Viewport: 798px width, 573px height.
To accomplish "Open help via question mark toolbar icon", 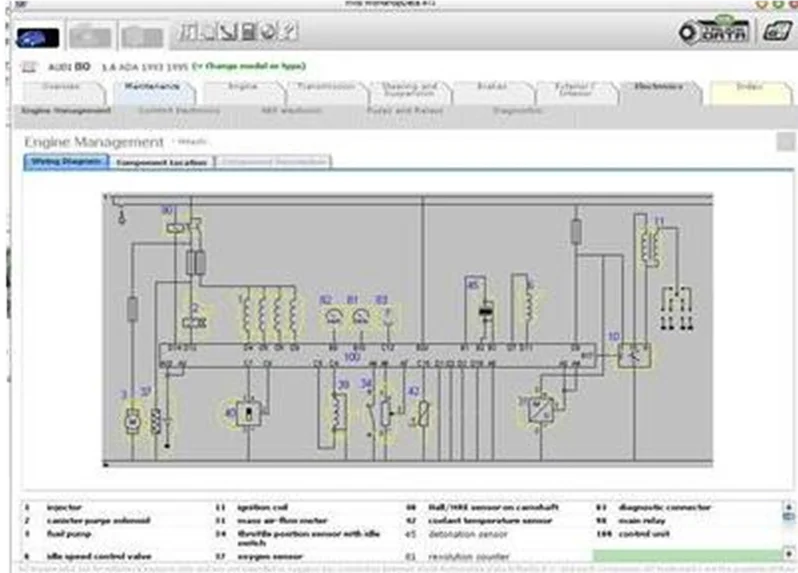I will click(289, 32).
